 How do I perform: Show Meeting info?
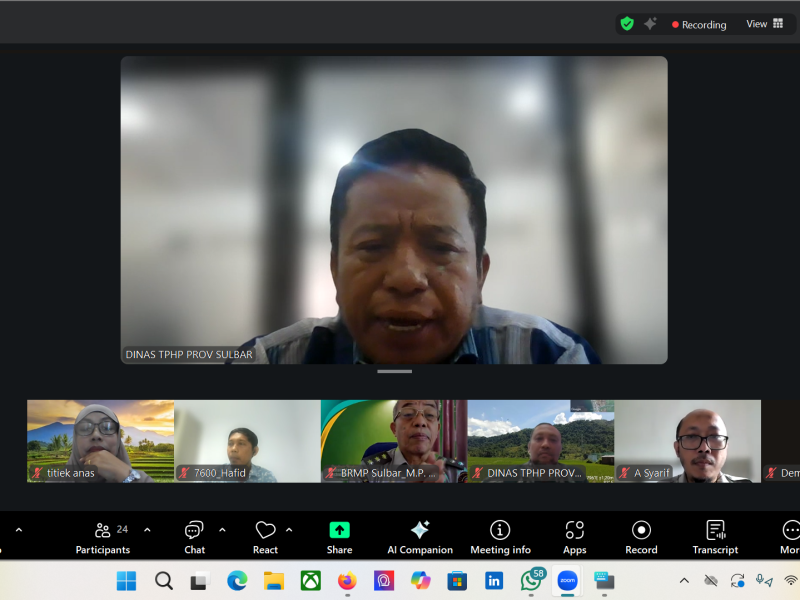(x=500, y=536)
